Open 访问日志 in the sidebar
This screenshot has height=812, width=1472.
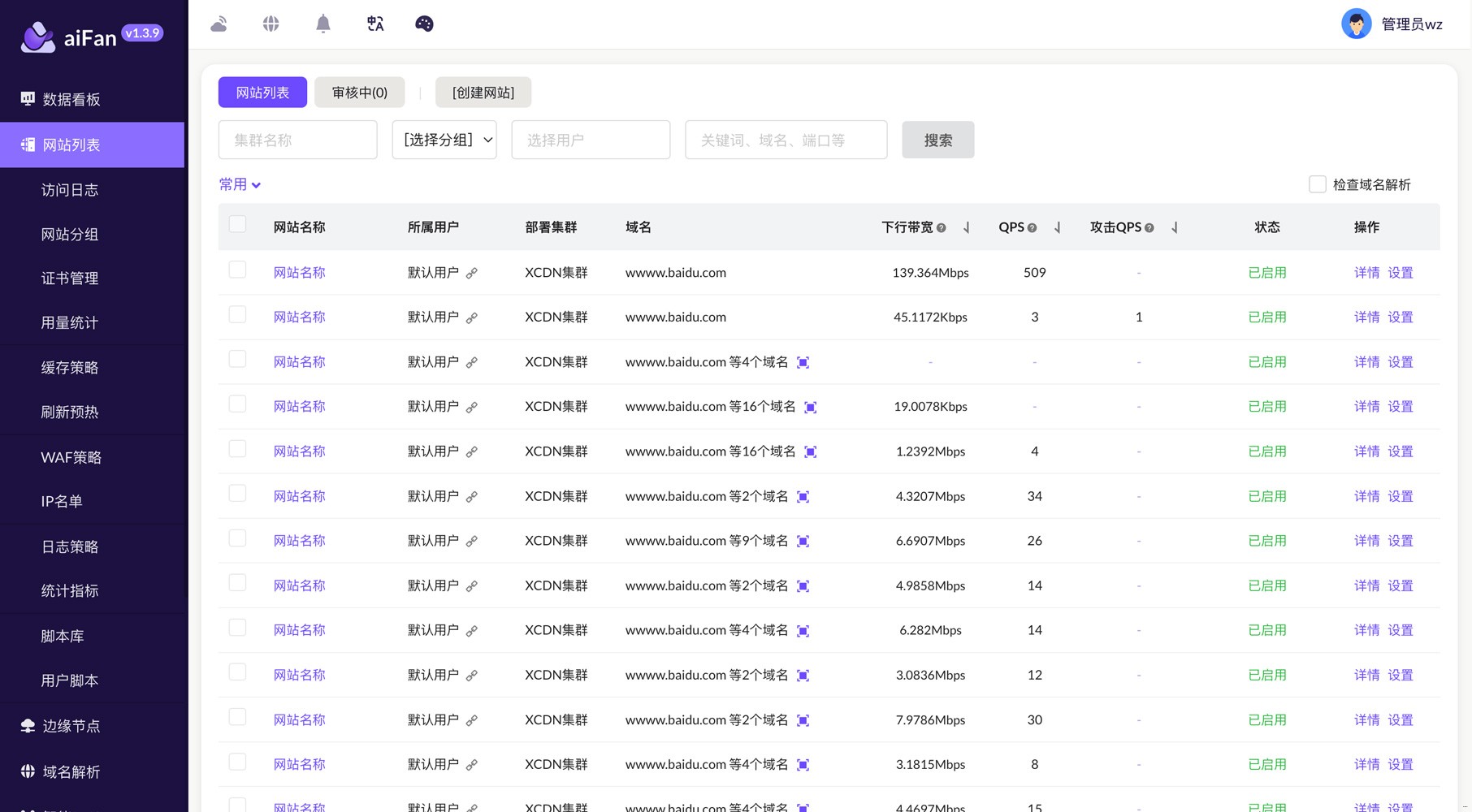pos(70,190)
